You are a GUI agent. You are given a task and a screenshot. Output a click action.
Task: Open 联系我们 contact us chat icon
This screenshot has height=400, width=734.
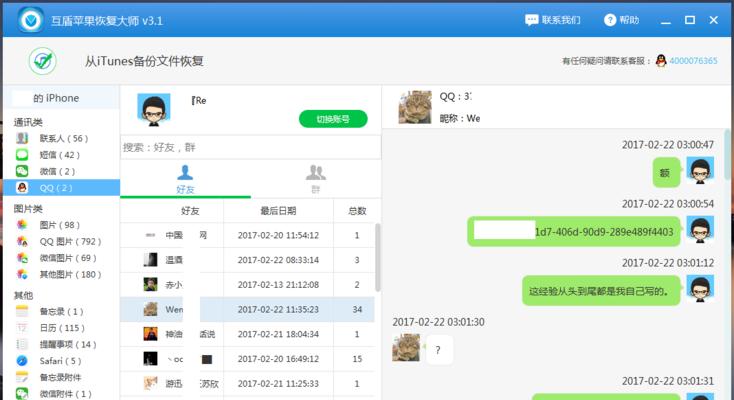(x=531, y=20)
